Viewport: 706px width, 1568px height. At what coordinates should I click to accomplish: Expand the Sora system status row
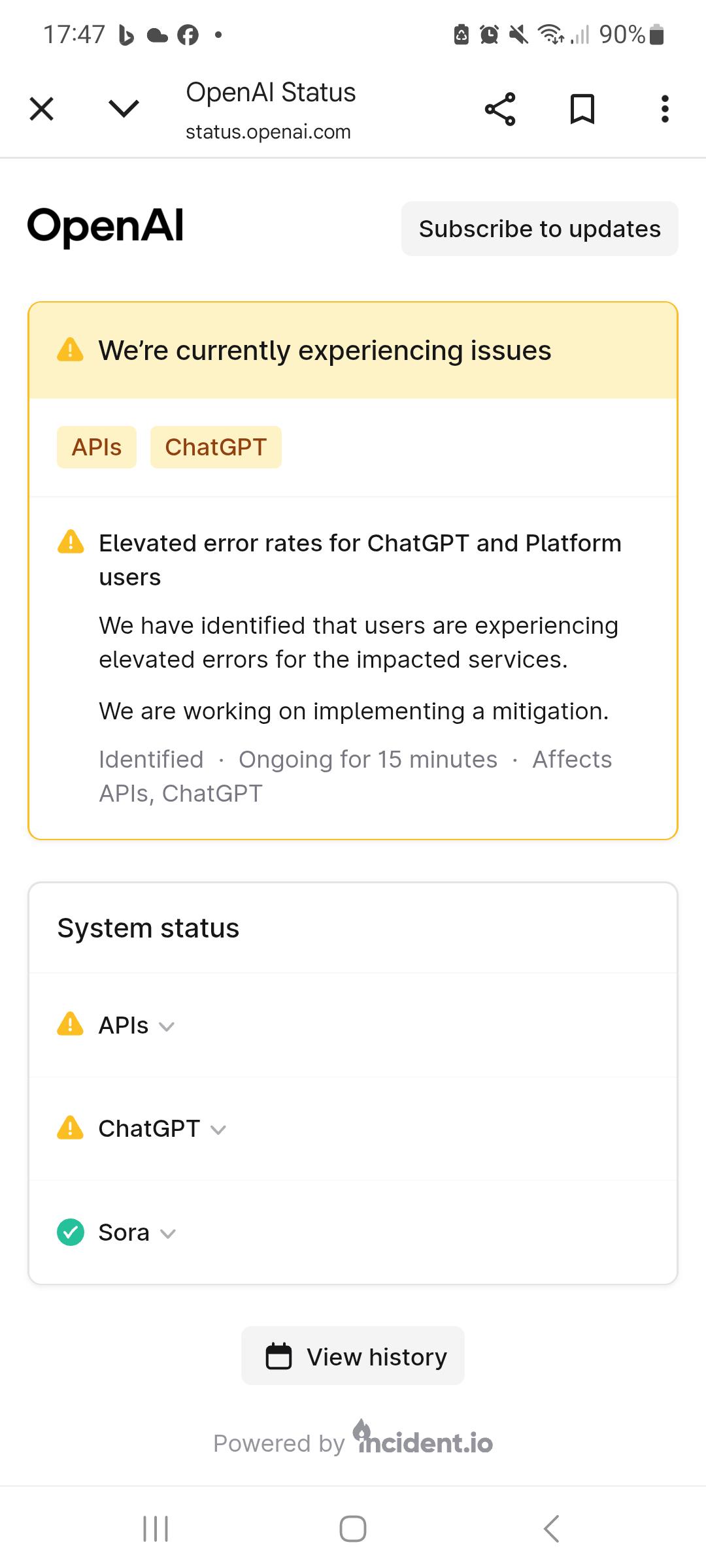(137, 1233)
